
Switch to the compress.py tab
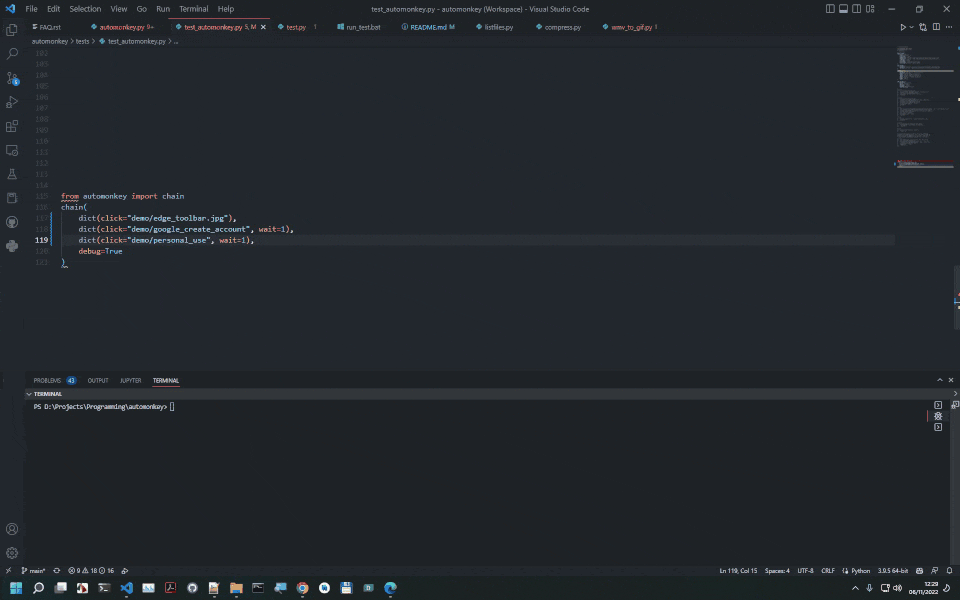point(557,27)
